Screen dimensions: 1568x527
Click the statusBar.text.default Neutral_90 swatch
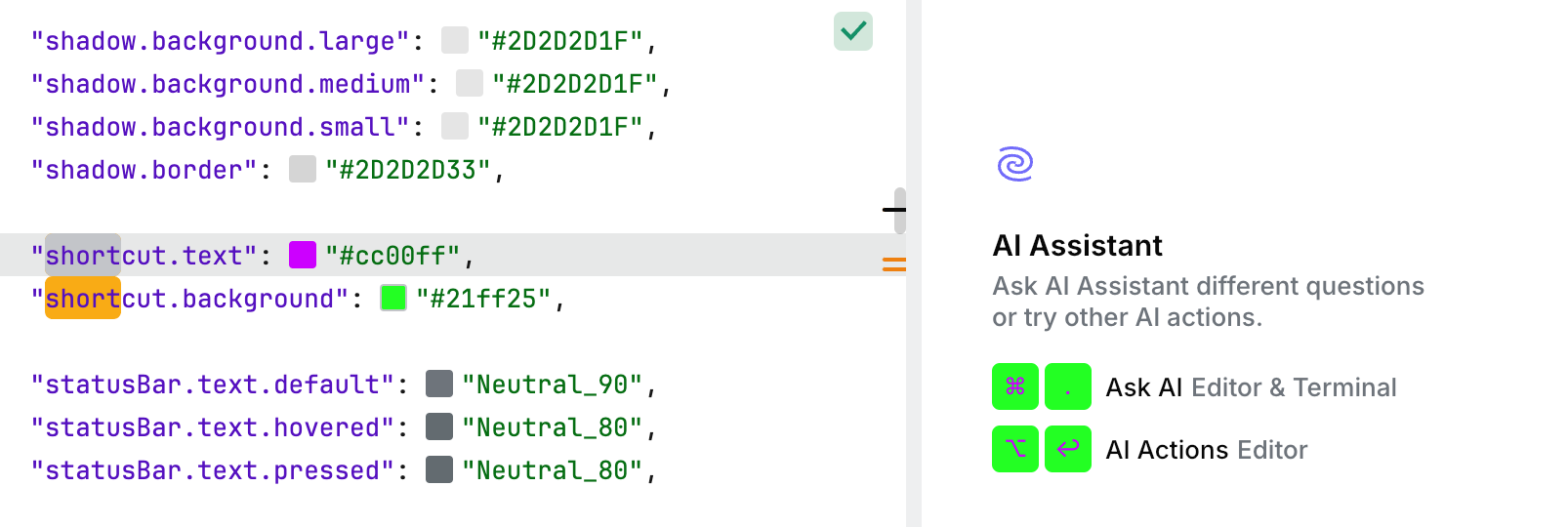(x=439, y=385)
